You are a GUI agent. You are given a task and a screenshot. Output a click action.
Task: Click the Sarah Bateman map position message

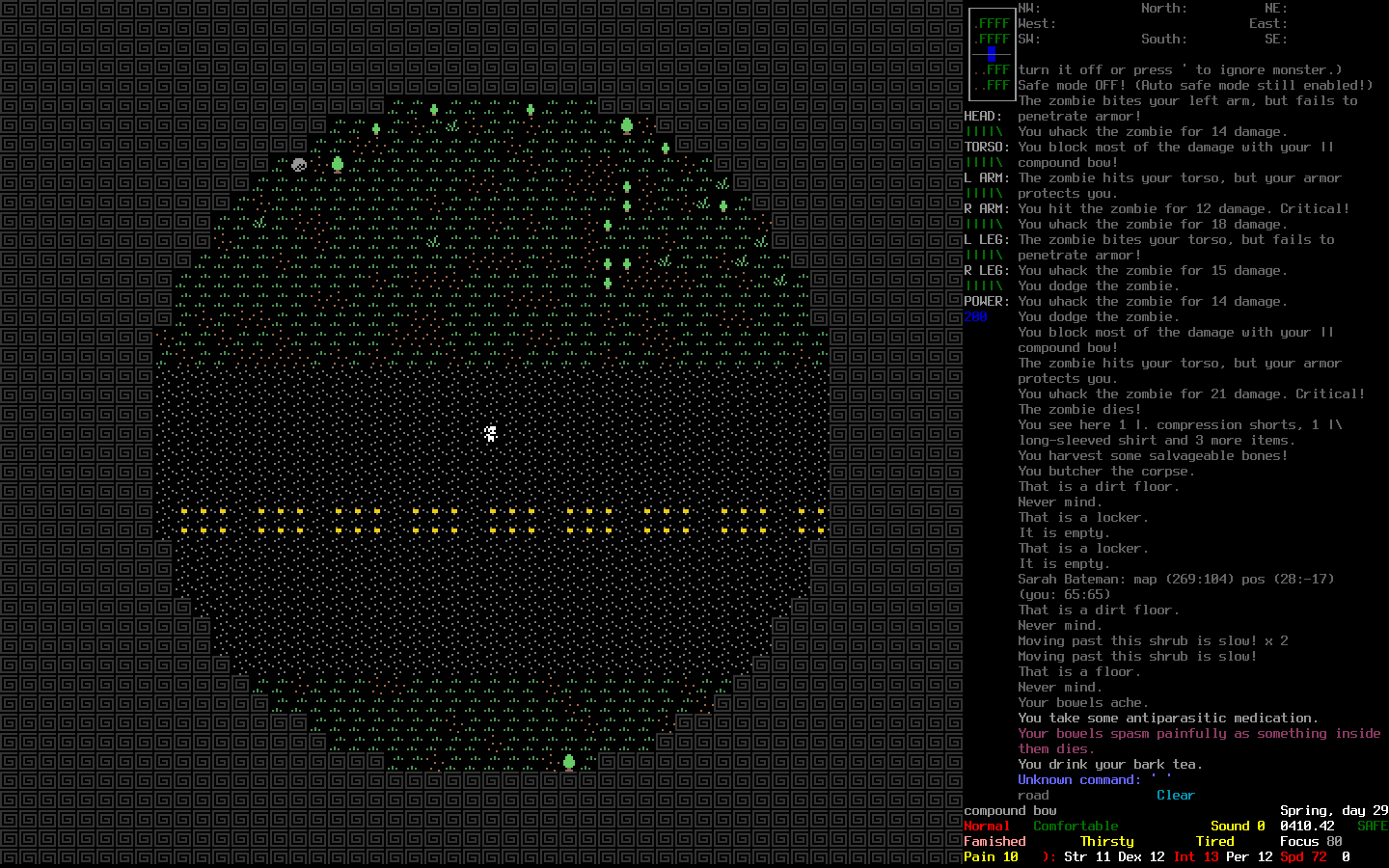click(1177, 586)
